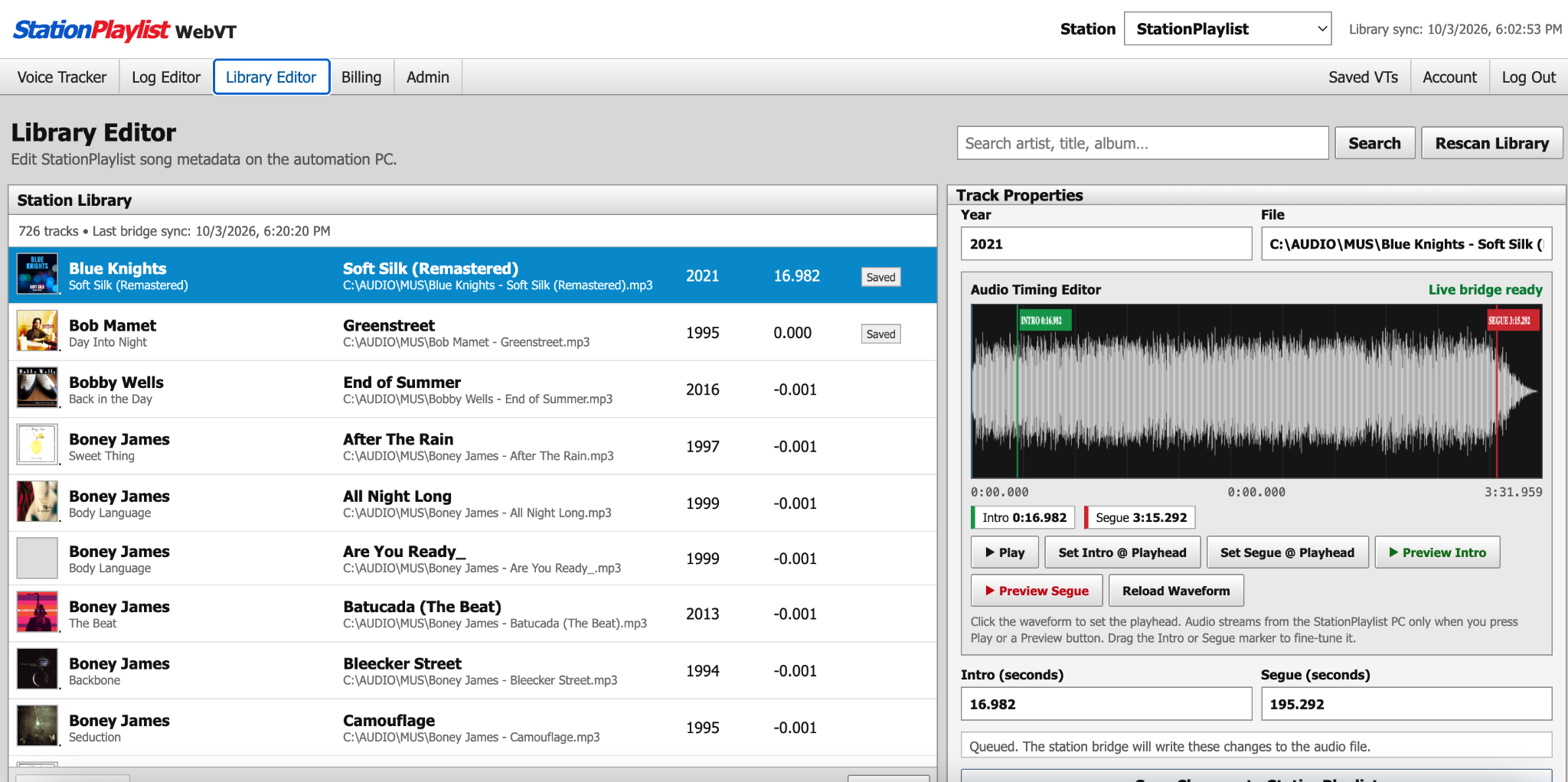The image size is (1568, 782).
Task: Click the 726 tracks sync status line
Action: point(175,231)
